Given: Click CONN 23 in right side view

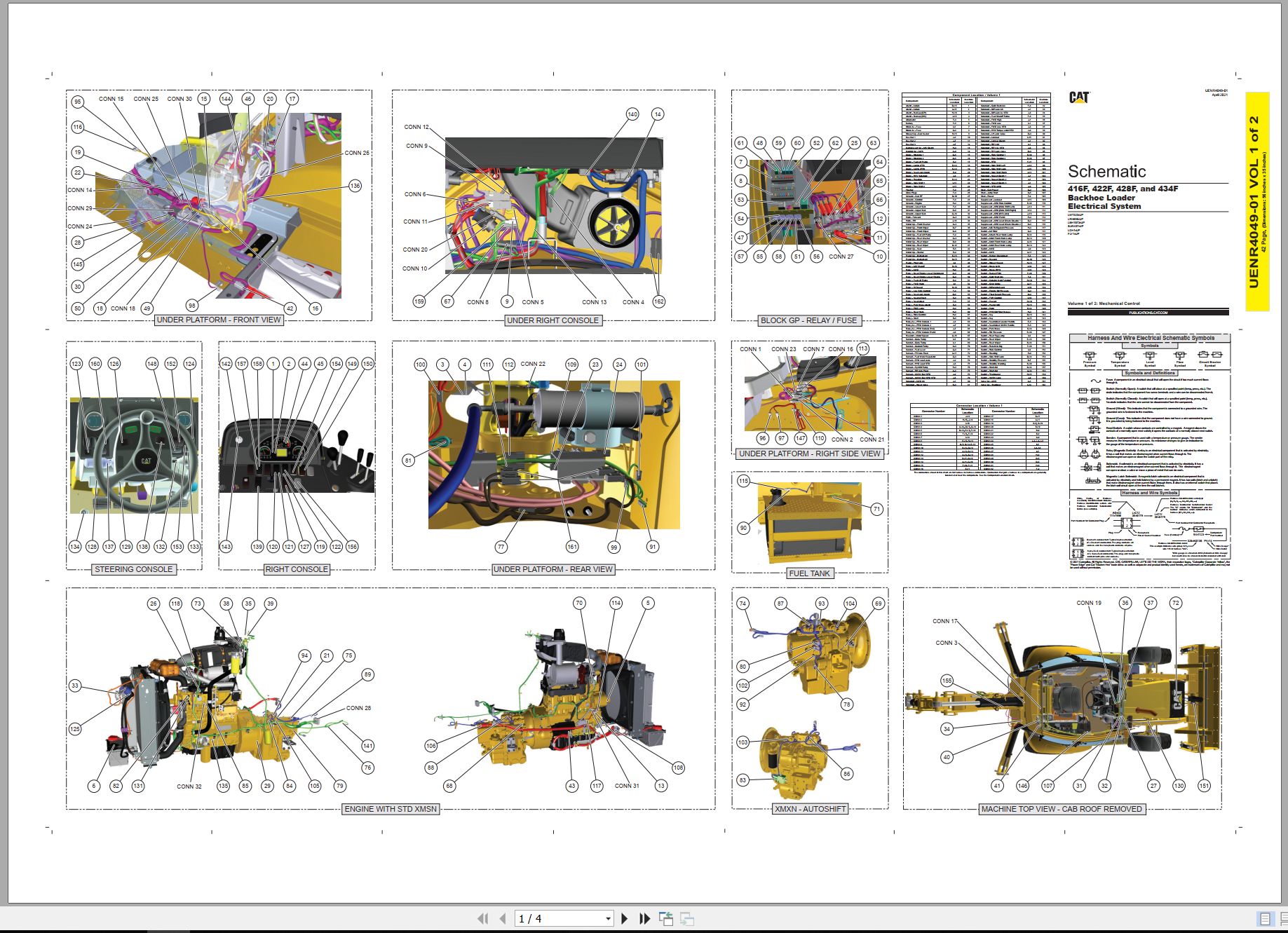Looking at the screenshot, I should [x=784, y=349].
